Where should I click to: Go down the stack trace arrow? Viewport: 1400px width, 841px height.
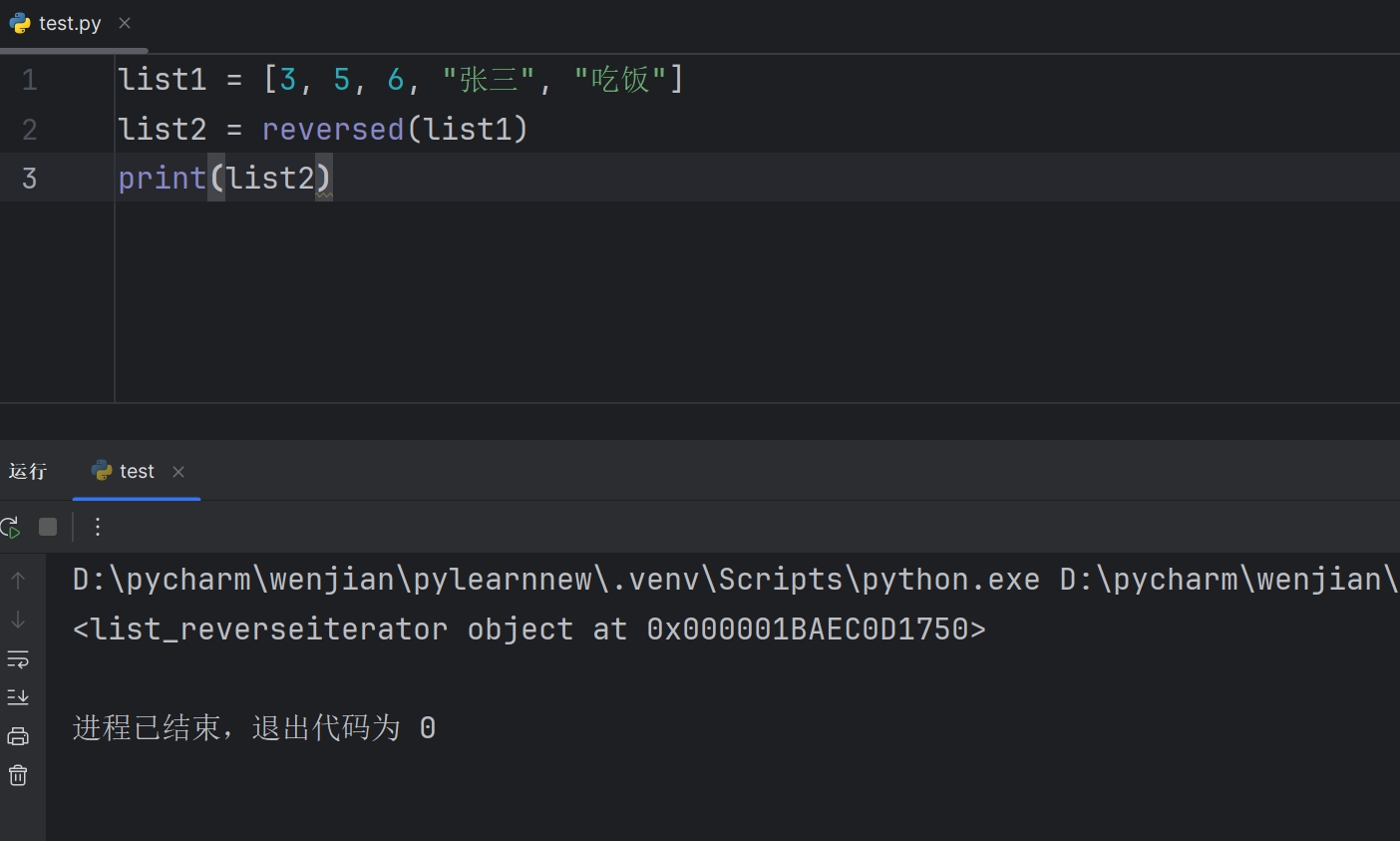coord(18,621)
